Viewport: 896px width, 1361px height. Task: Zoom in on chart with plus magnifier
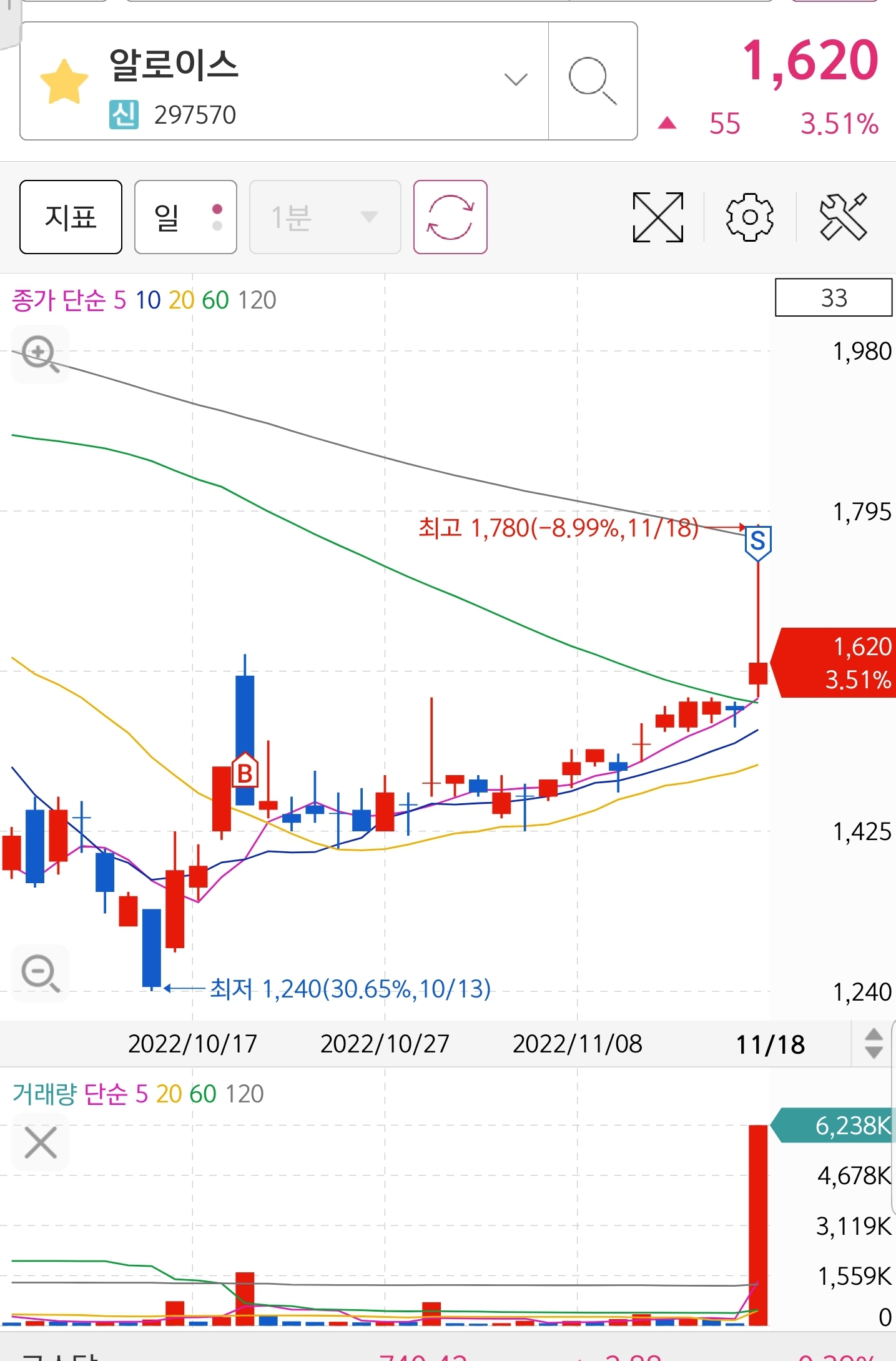click(41, 354)
